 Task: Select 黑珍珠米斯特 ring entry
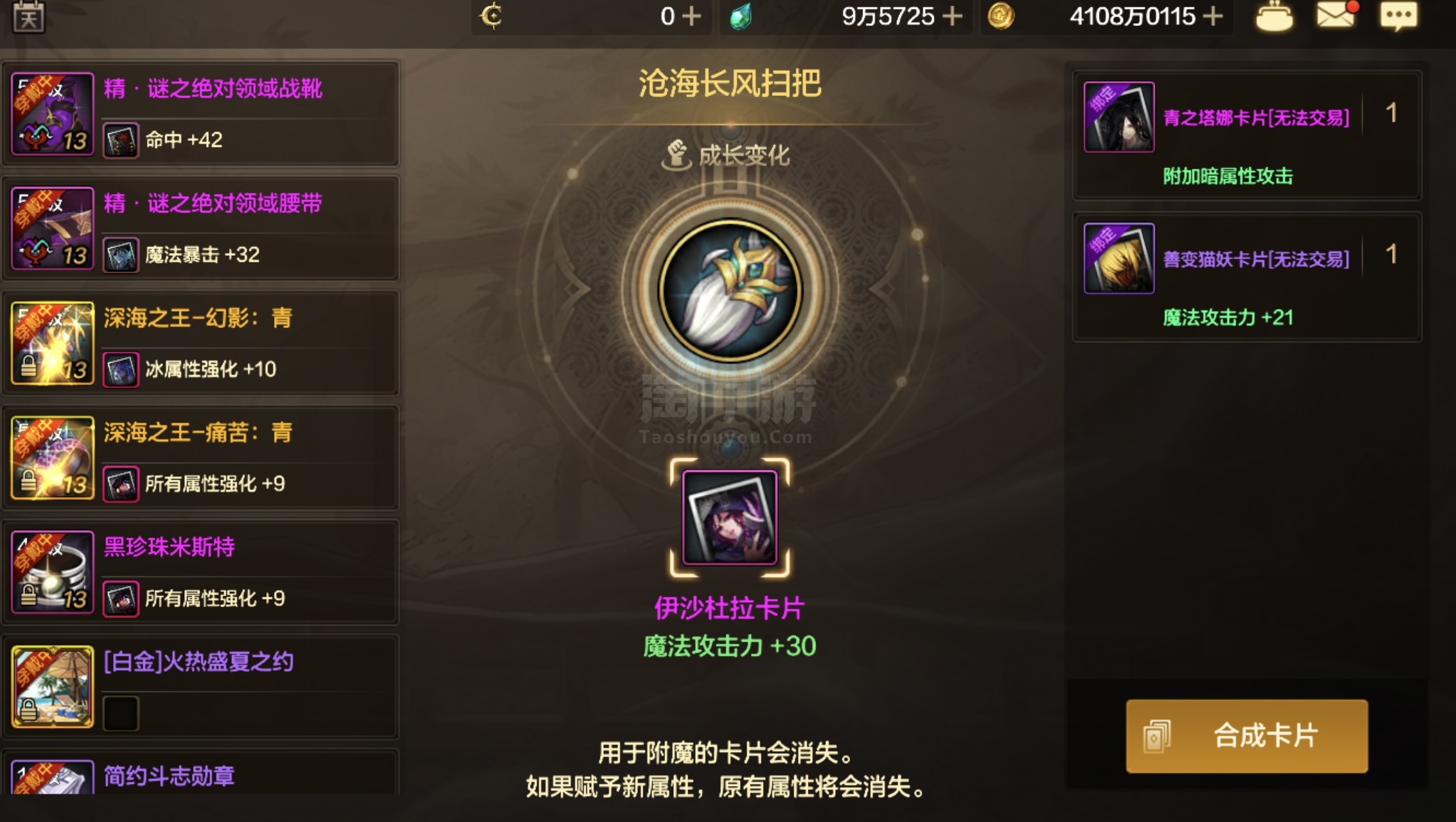(200, 572)
